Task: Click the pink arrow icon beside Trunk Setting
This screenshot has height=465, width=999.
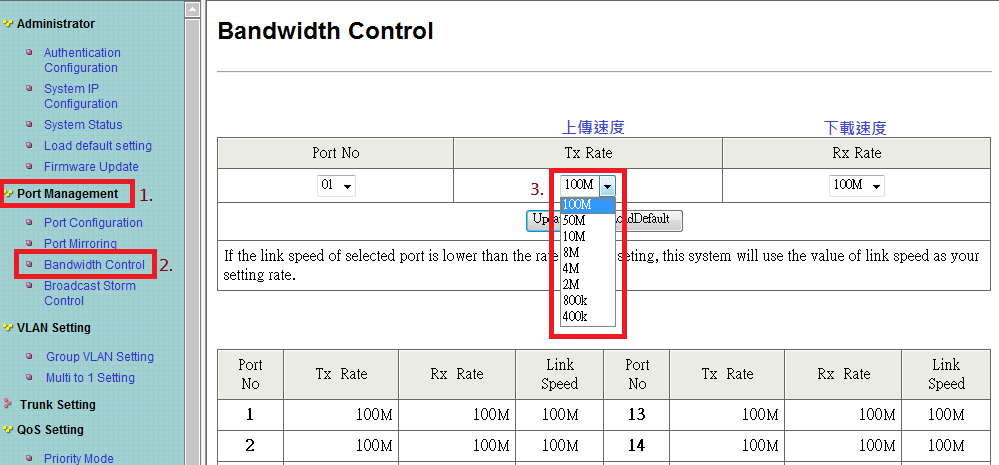Action: (x=8, y=405)
